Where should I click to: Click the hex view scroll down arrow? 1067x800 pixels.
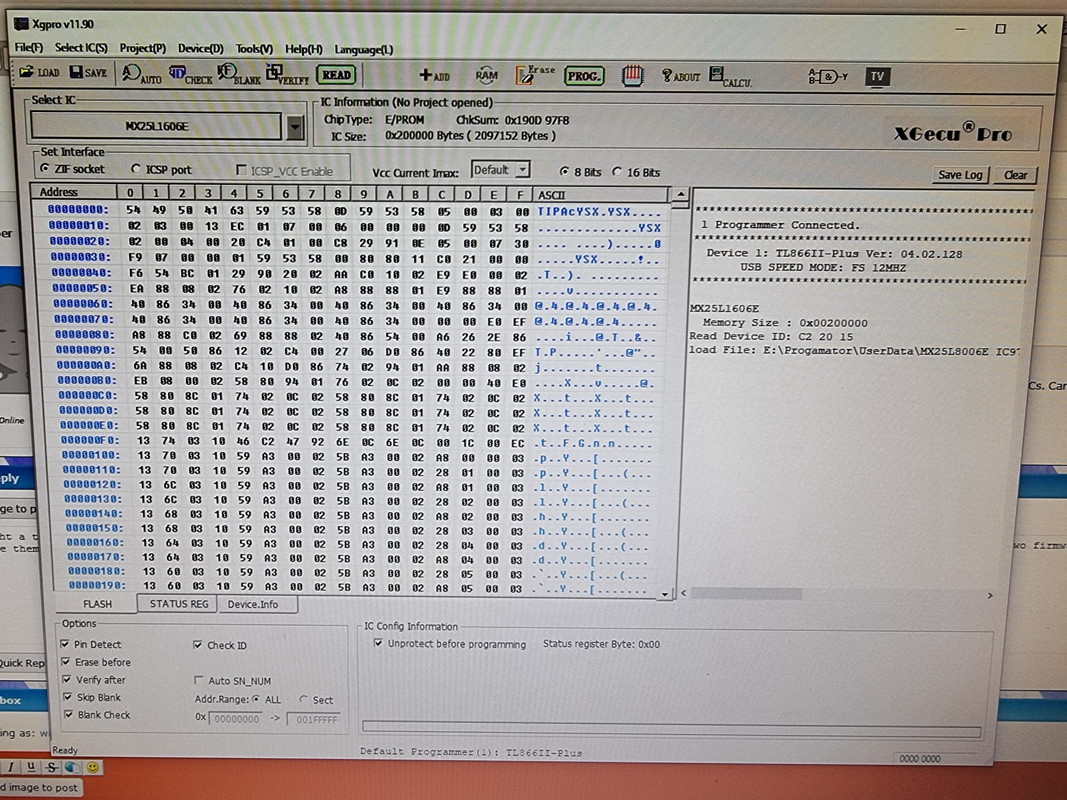pos(665,593)
